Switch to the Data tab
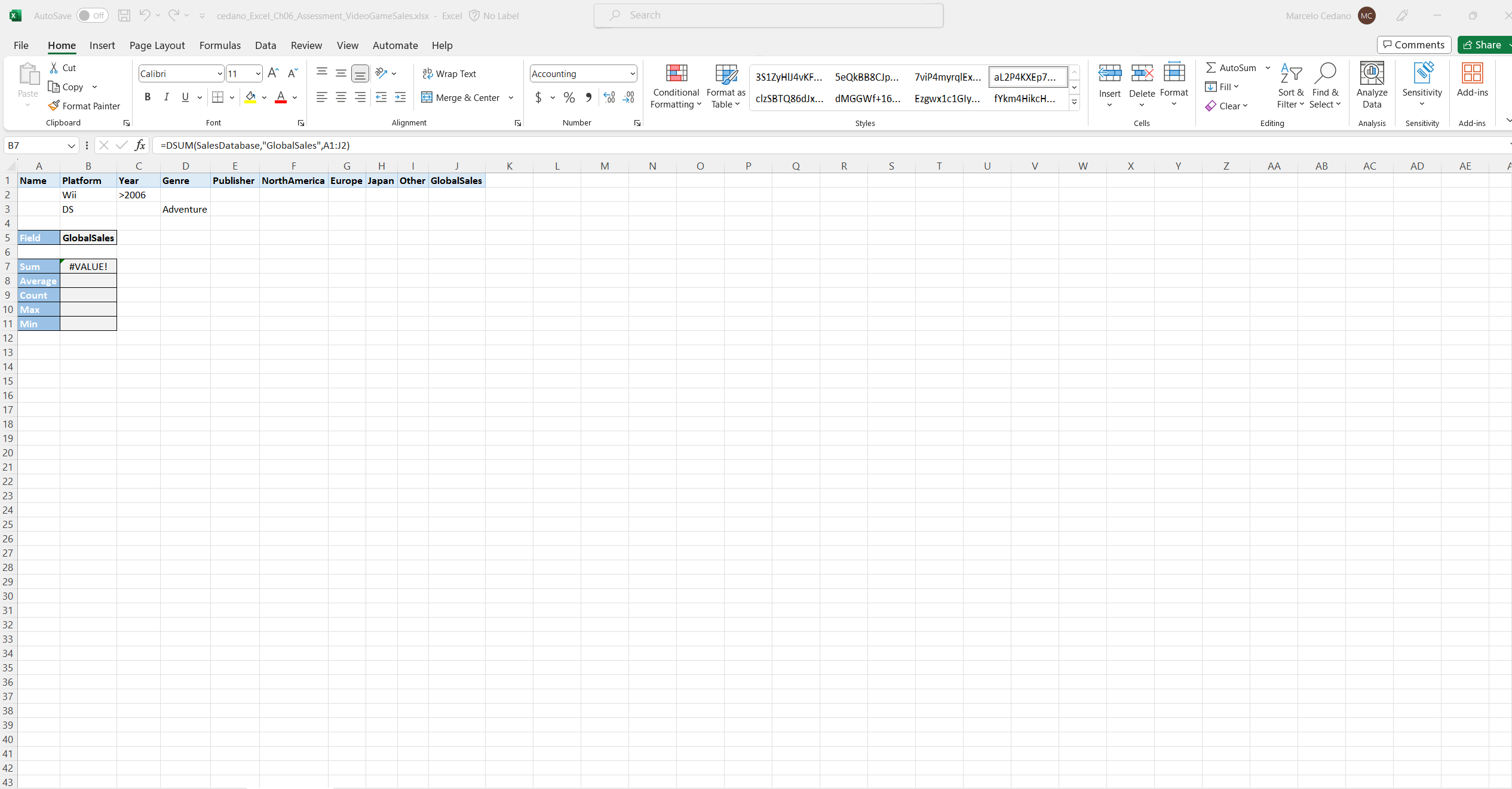The image size is (1512, 789). [x=265, y=45]
